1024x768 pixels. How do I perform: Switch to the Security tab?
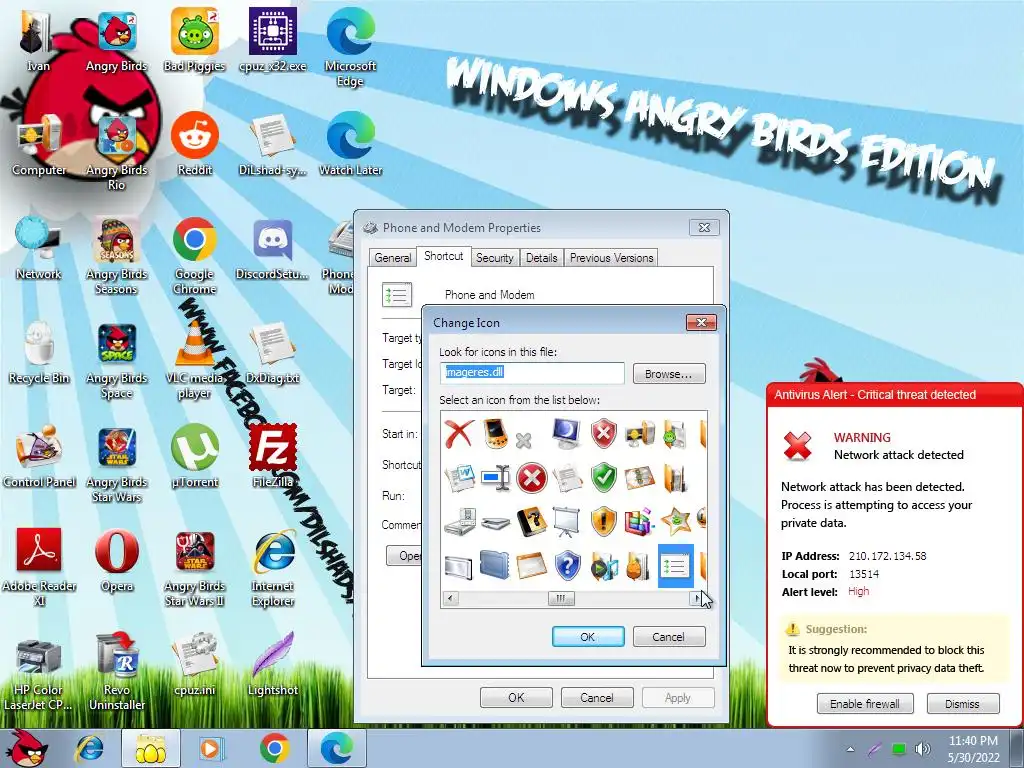(494, 258)
